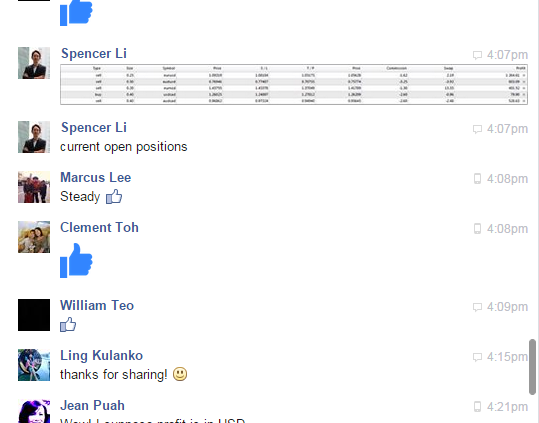Viewport: 539px width, 423px height.
Task: Click the mobile icon next to Jean Puah's 4:21pm
Action: [477, 407]
